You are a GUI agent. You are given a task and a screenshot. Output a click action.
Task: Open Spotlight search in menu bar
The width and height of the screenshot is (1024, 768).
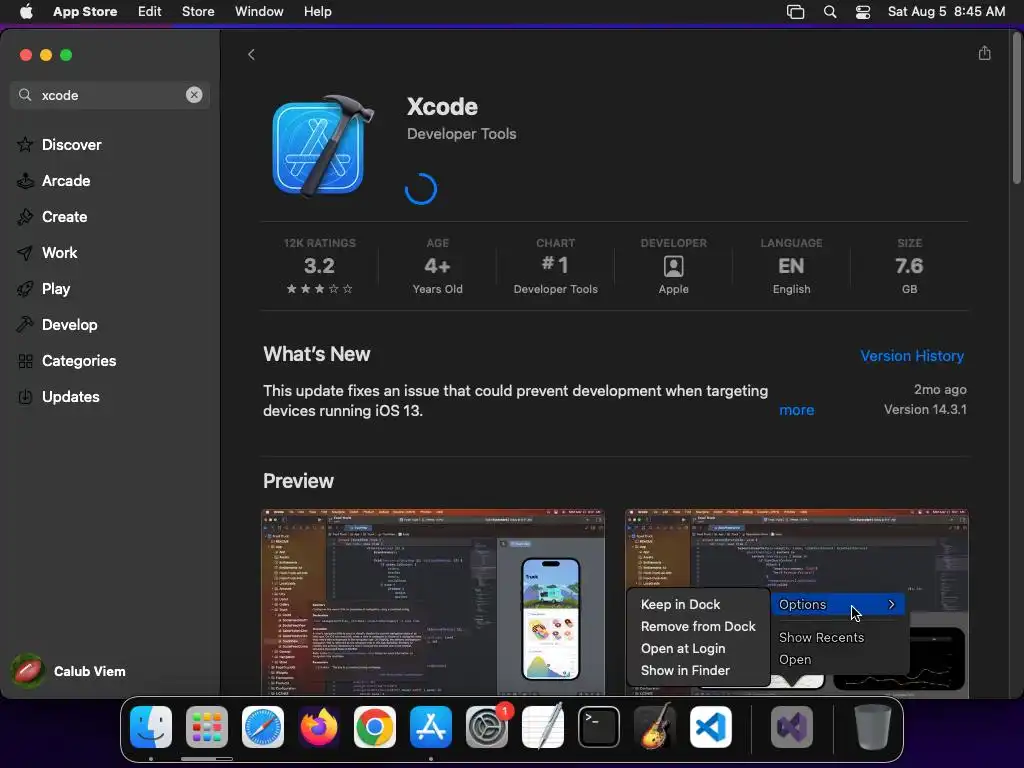pyautogui.click(x=829, y=11)
